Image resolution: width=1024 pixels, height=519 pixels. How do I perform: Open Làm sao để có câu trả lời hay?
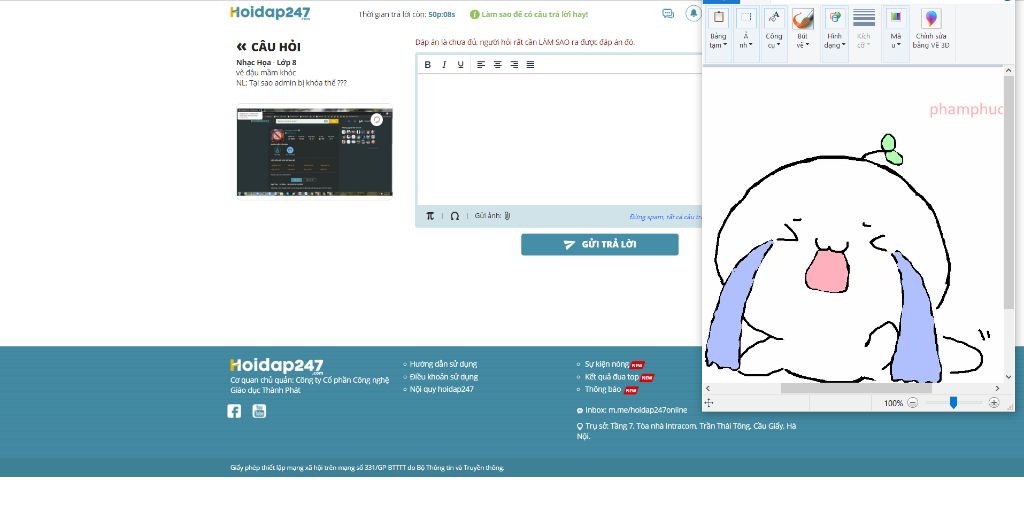click(x=529, y=14)
